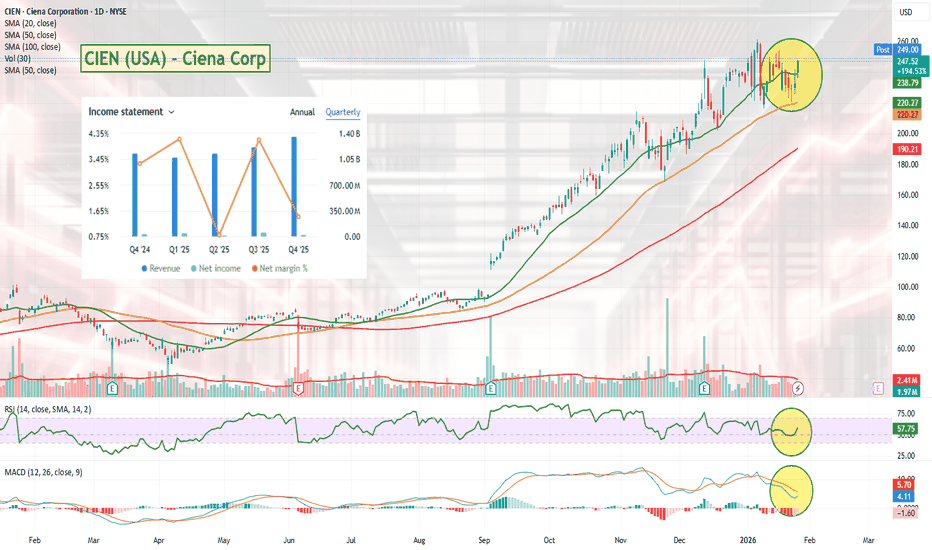
Task: Open the USD currency selector
Action: tap(910, 12)
